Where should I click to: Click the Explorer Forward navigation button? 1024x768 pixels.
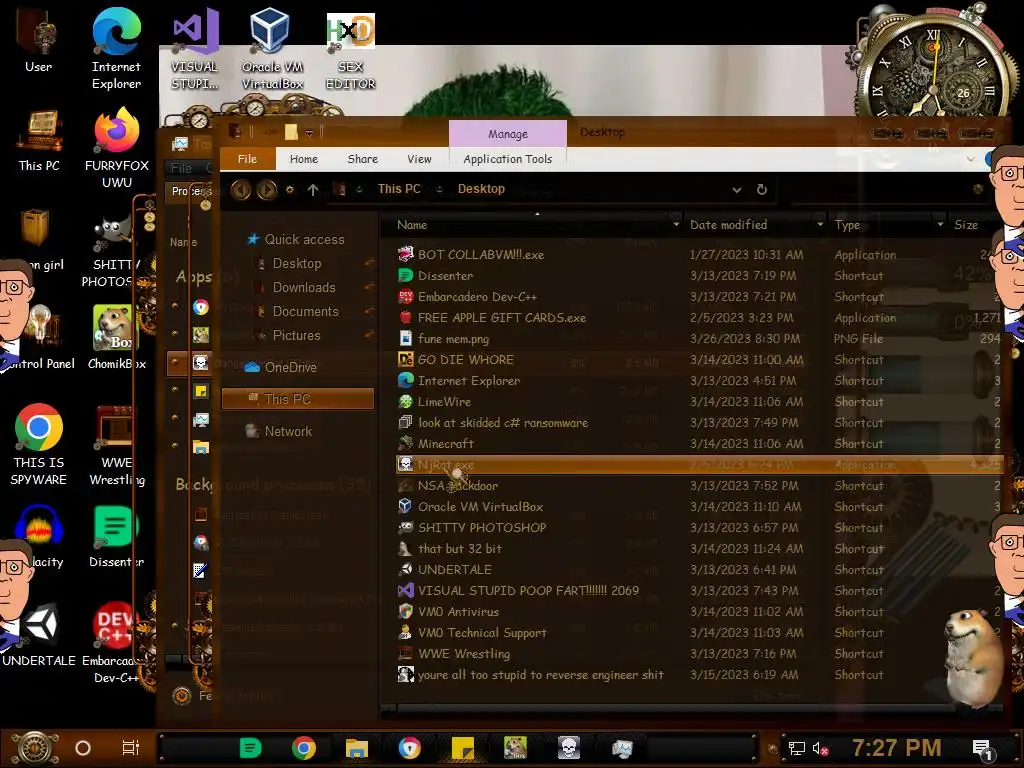pos(266,190)
